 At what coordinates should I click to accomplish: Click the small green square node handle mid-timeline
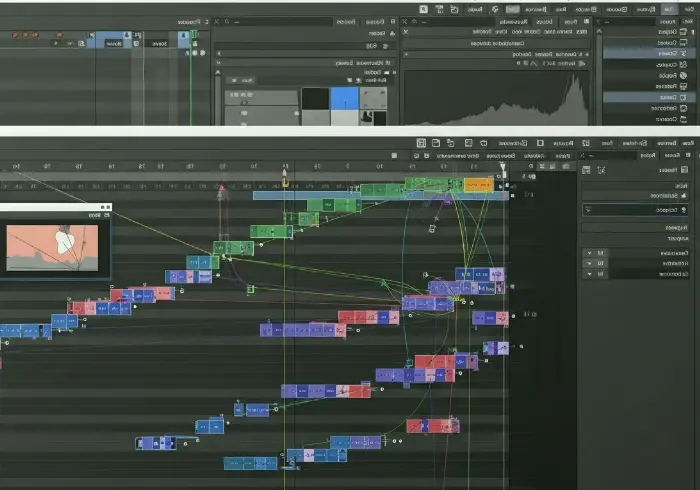(251, 290)
